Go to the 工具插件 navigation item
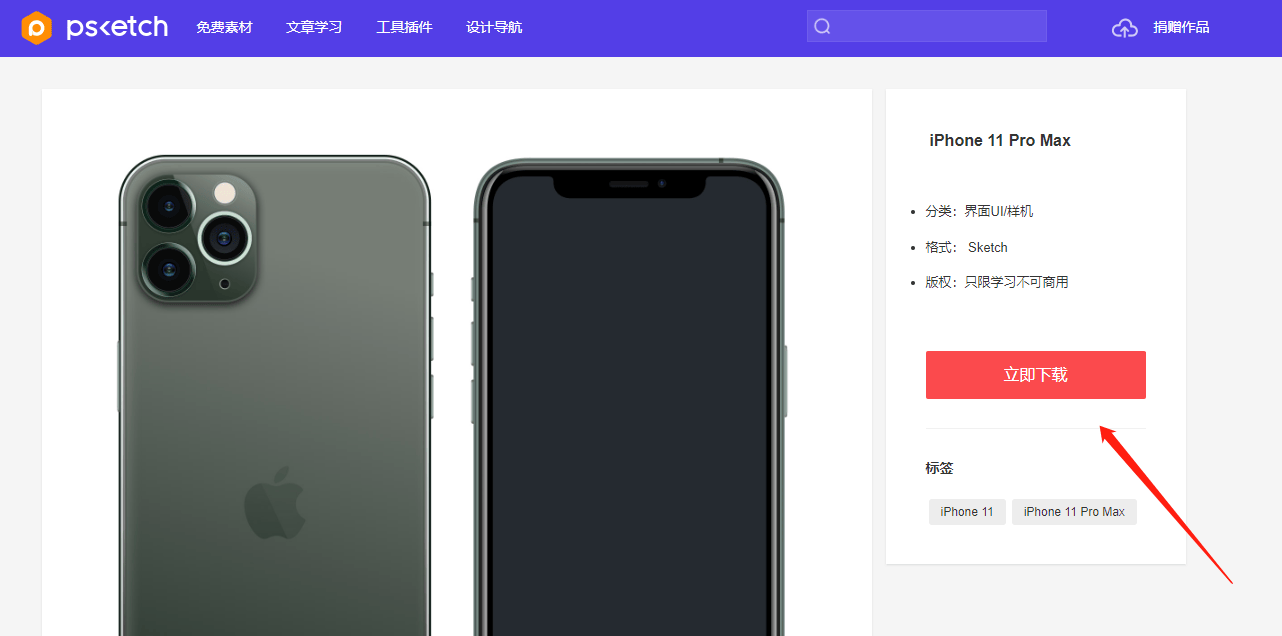 pos(404,27)
